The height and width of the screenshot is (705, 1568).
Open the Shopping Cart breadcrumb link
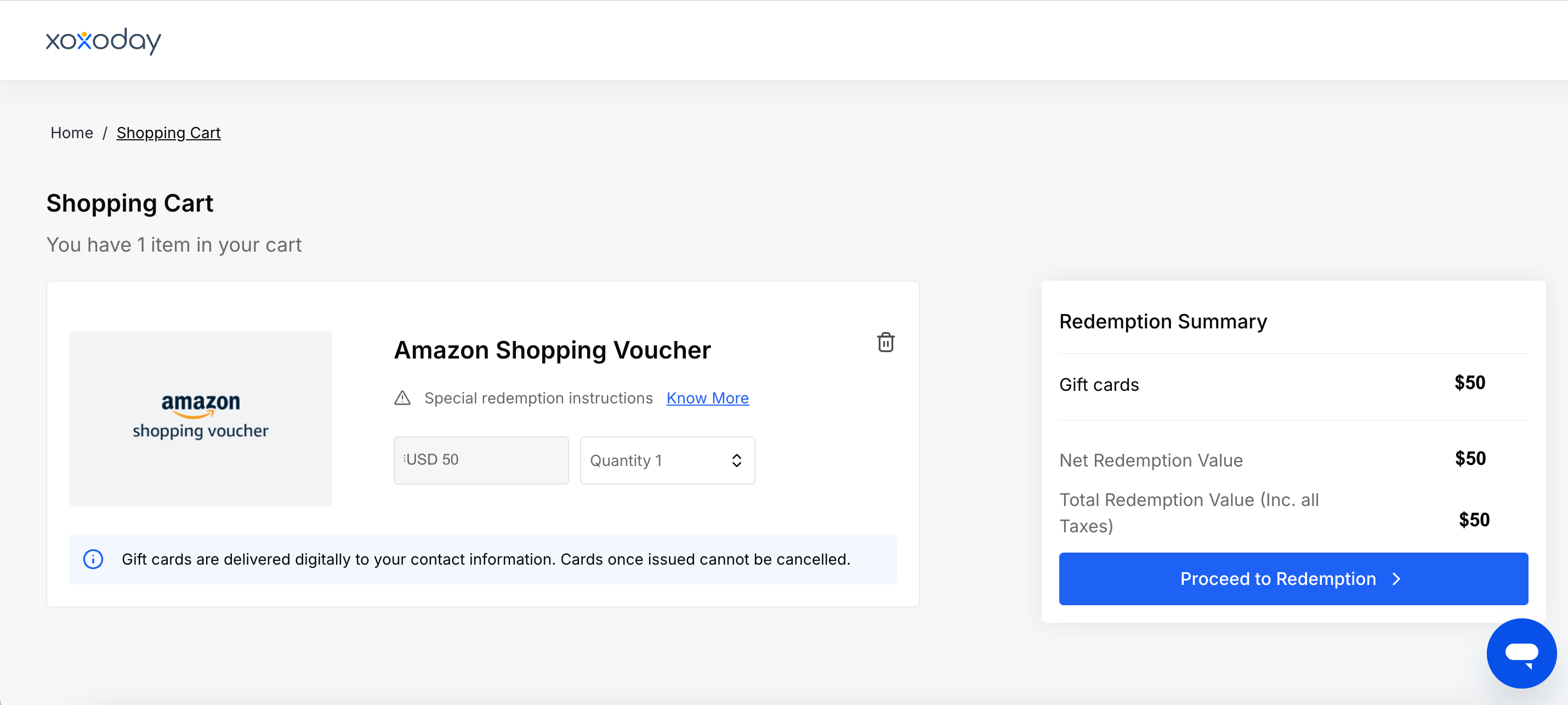click(x=169, y=133)
